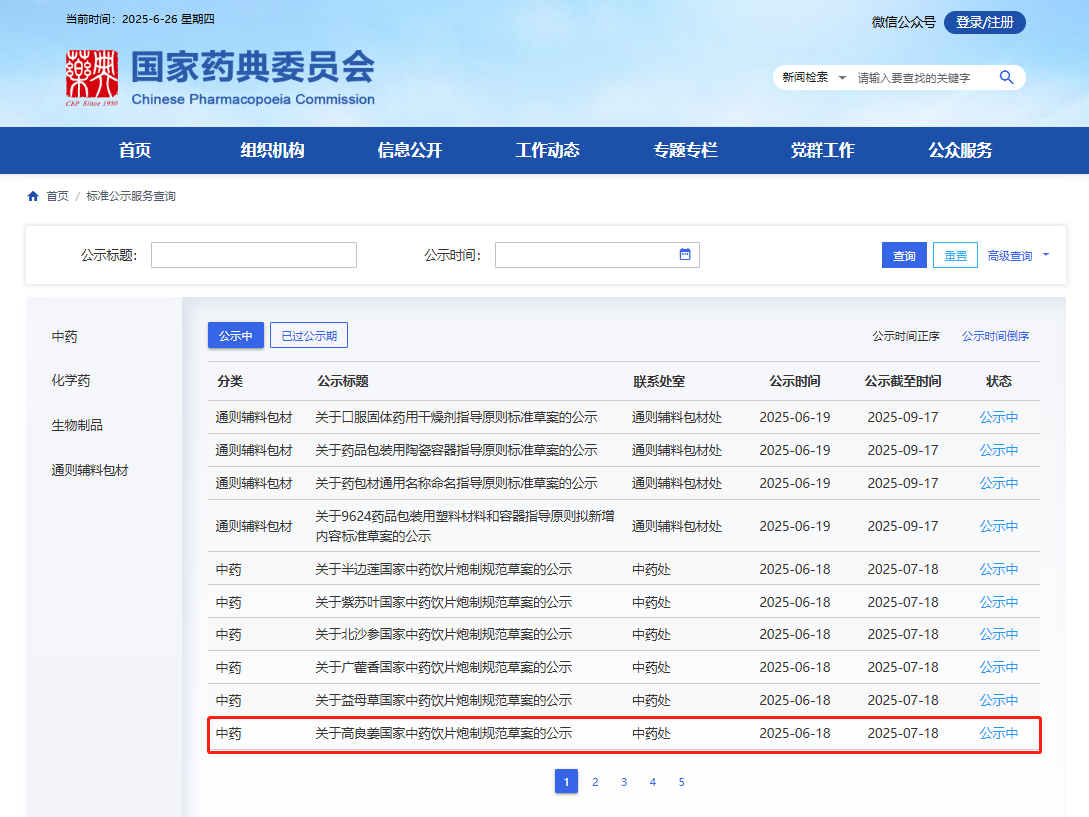The width and height of the screenshot is (1089, 817).
Task: Click the Chinese Pharmacopoeia Commission logo
Action: coord(92,78)
